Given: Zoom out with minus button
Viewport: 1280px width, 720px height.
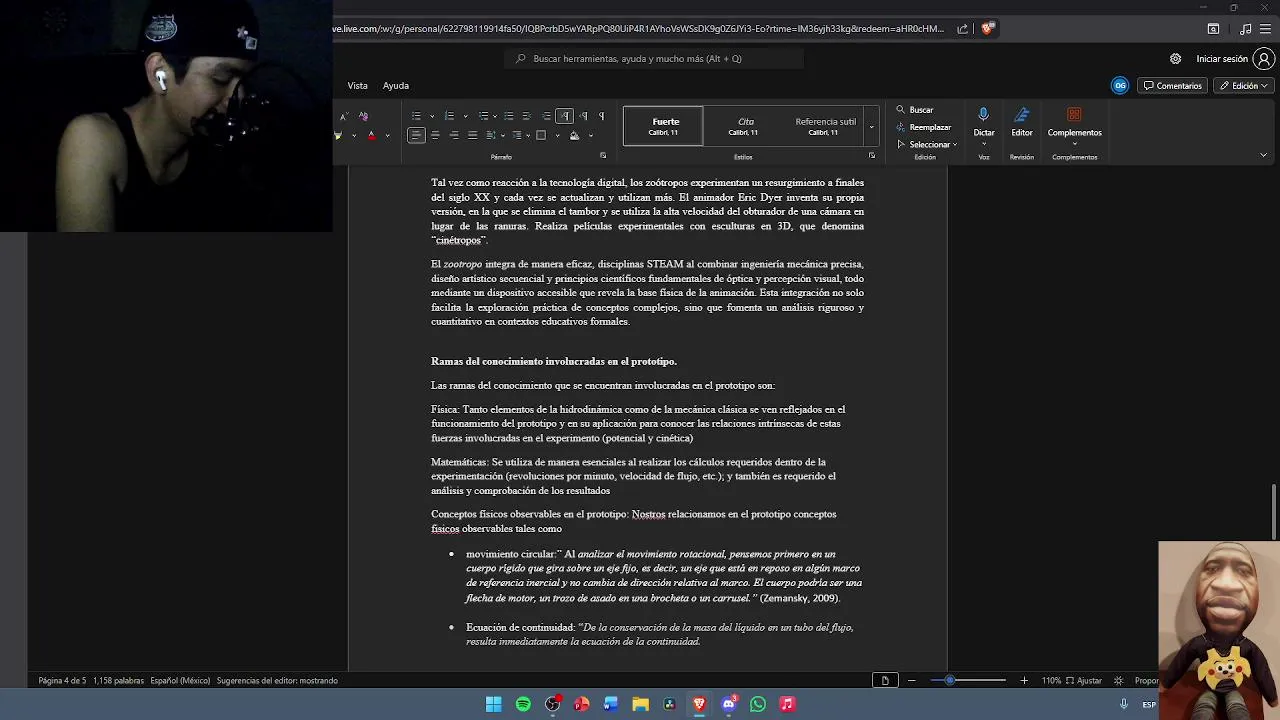Looking at the screenshot, I should tap(911, 681).
